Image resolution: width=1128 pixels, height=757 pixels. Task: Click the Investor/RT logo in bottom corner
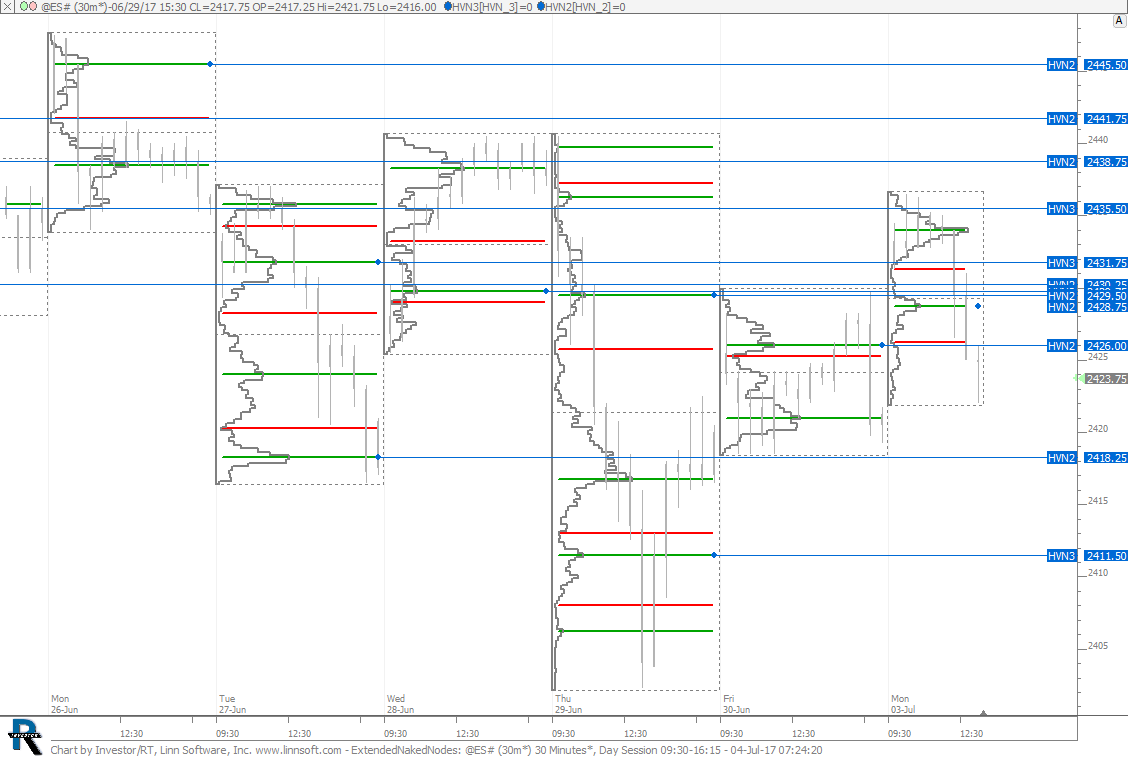point(24,735)
